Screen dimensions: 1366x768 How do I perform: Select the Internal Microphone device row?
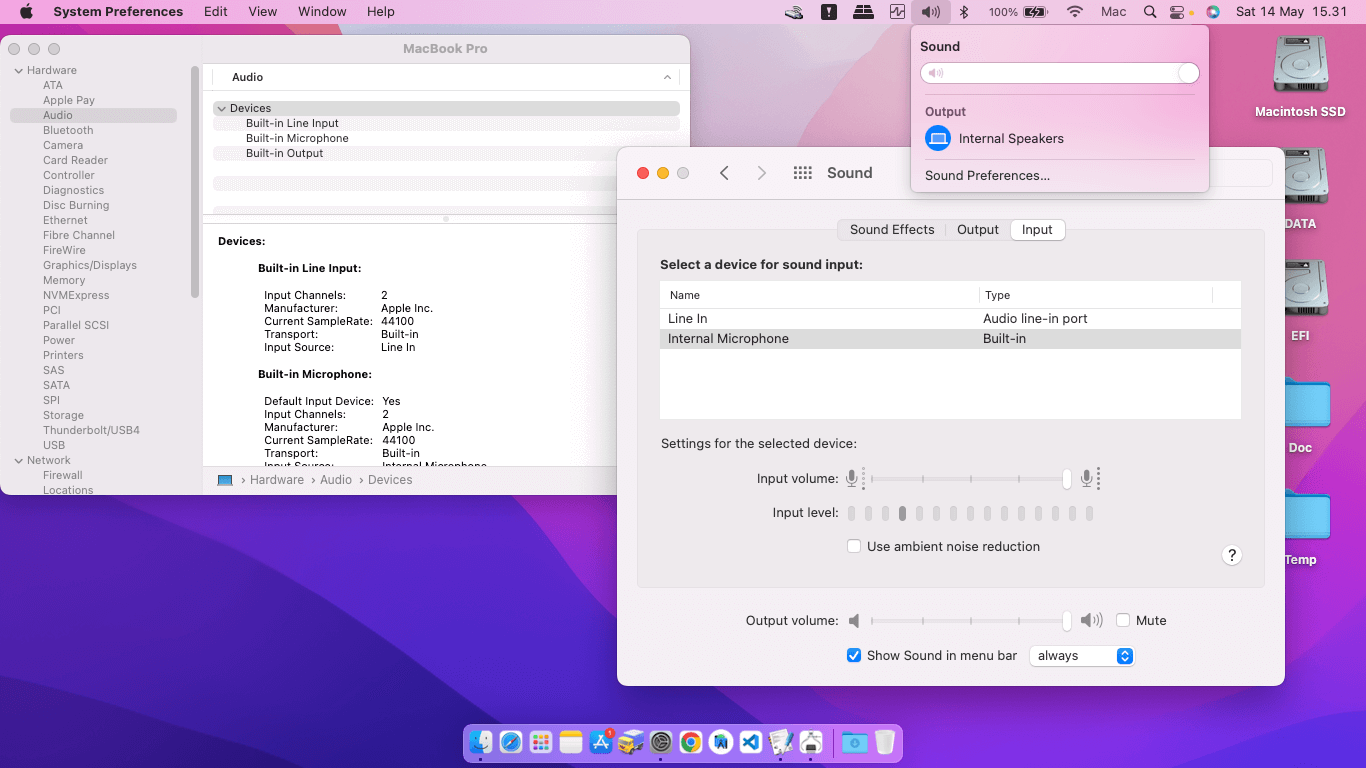pyautogui.click(x=950, y=339)
